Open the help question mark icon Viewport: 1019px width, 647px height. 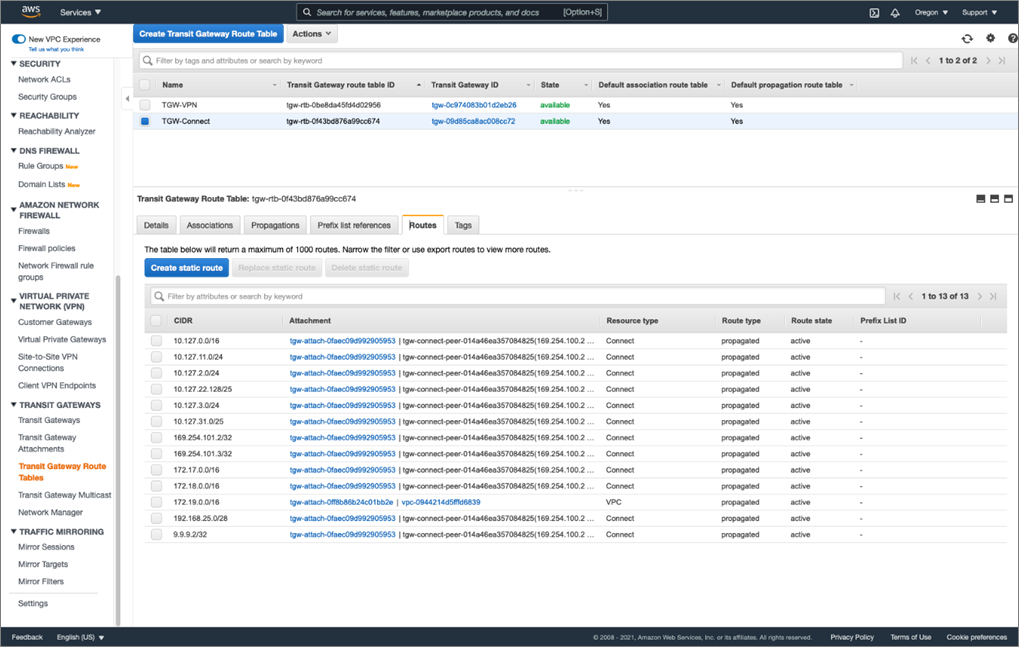coord(1013,38)
